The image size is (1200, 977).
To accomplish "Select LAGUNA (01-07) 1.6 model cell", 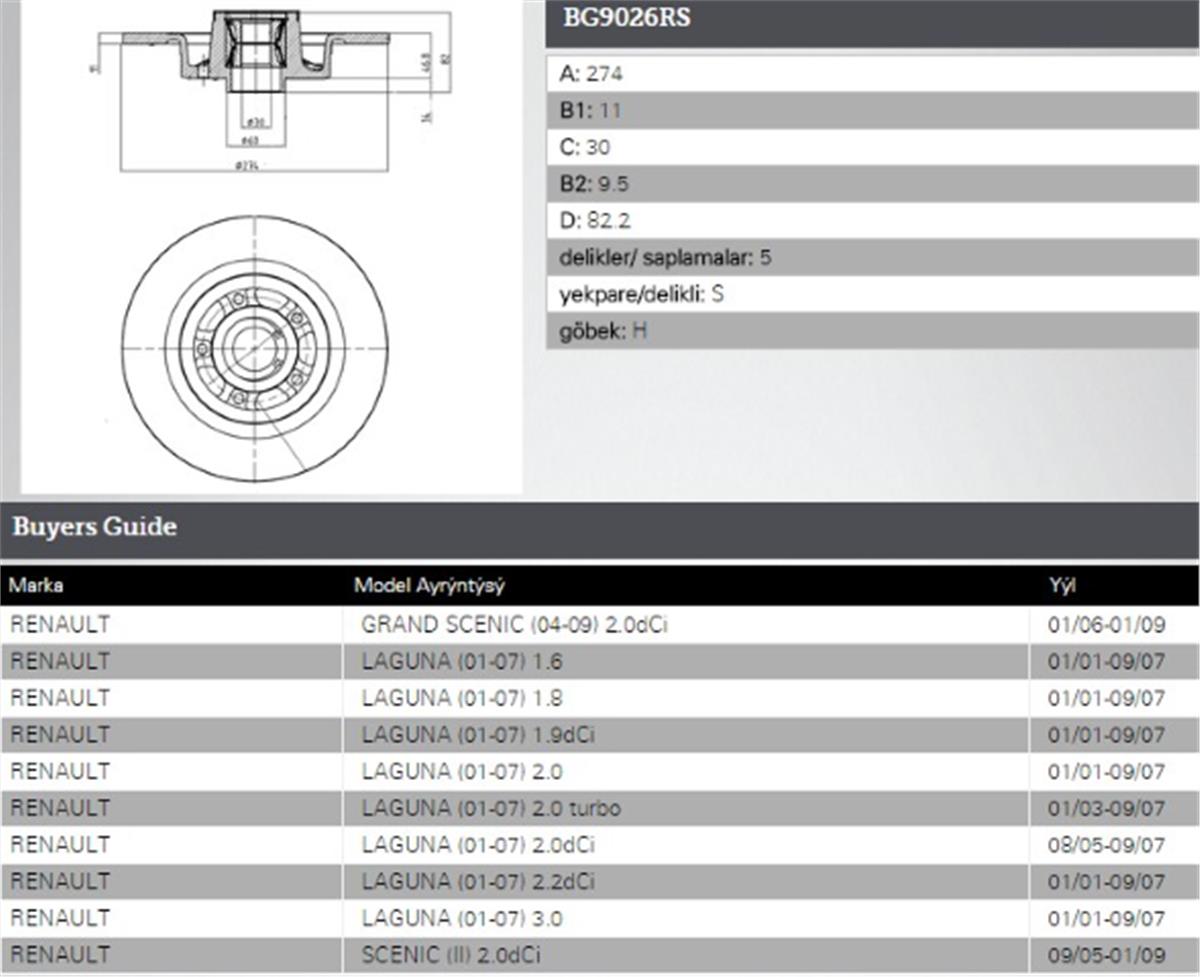I will point(686,662).
